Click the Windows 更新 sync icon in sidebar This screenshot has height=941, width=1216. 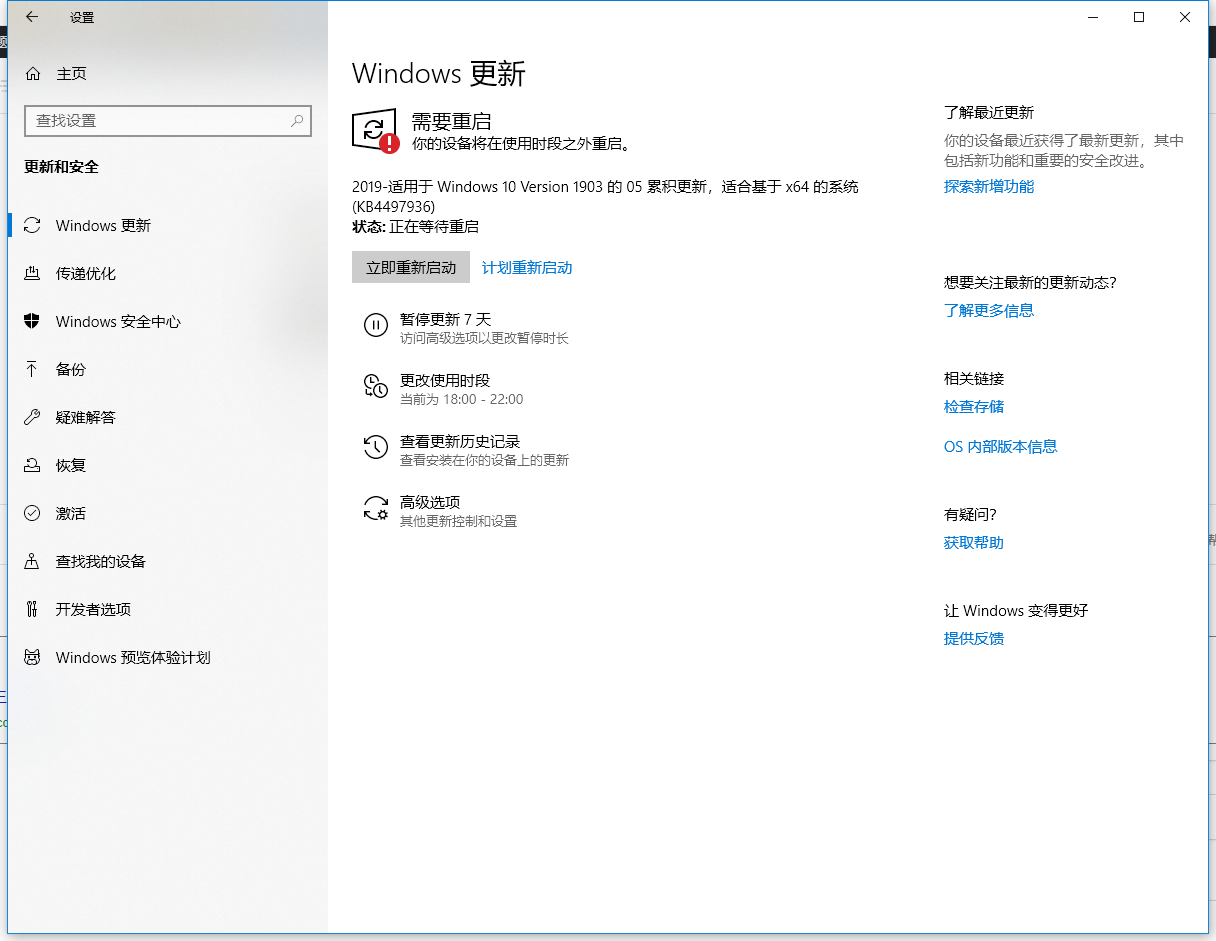pos(33,226)
